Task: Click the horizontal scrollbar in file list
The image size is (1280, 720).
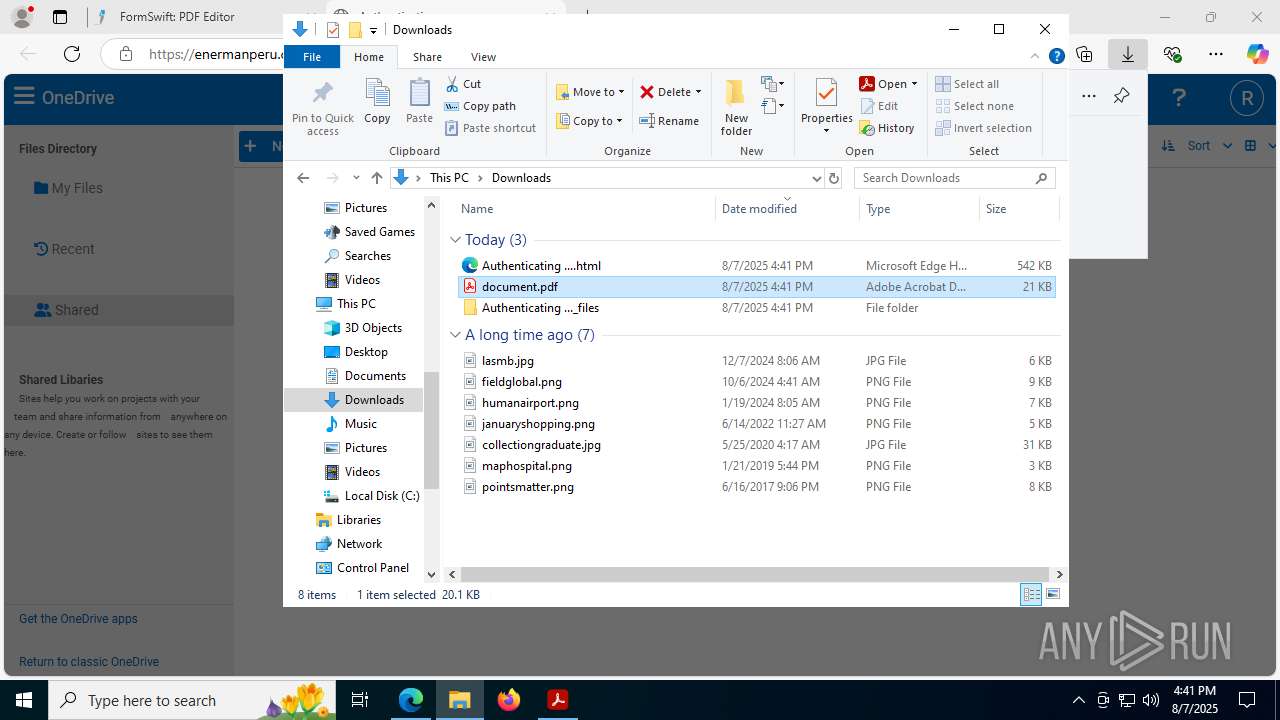Action: tap(755, 575)
